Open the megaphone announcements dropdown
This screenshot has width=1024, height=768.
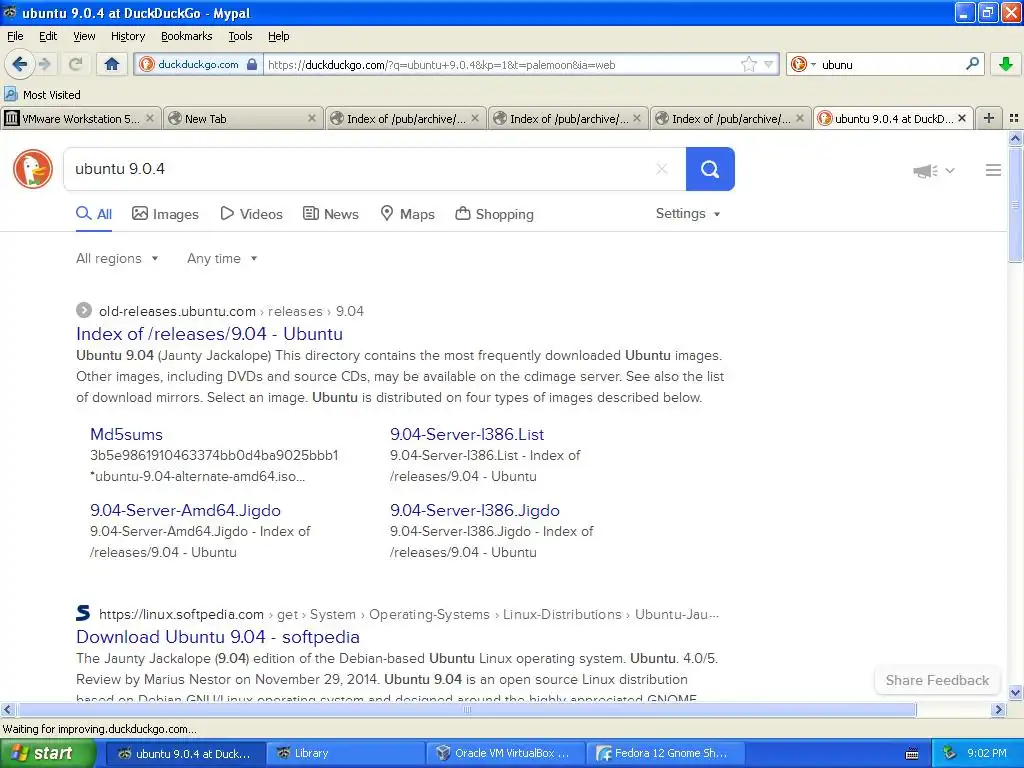pyautogui.click(x=934, y=170)
